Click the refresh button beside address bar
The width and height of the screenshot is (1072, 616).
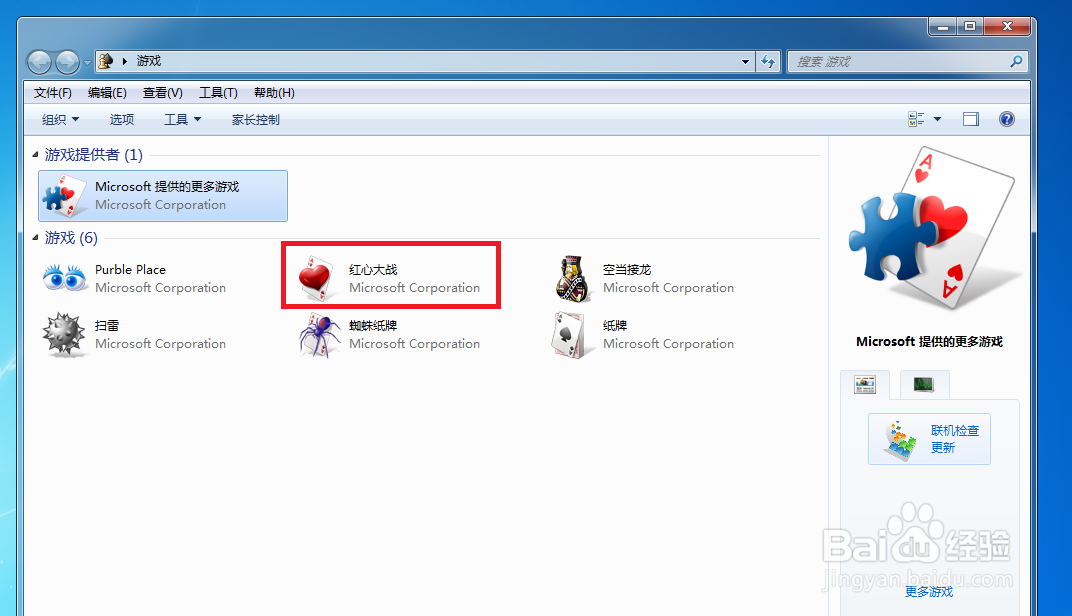point(768,62)
